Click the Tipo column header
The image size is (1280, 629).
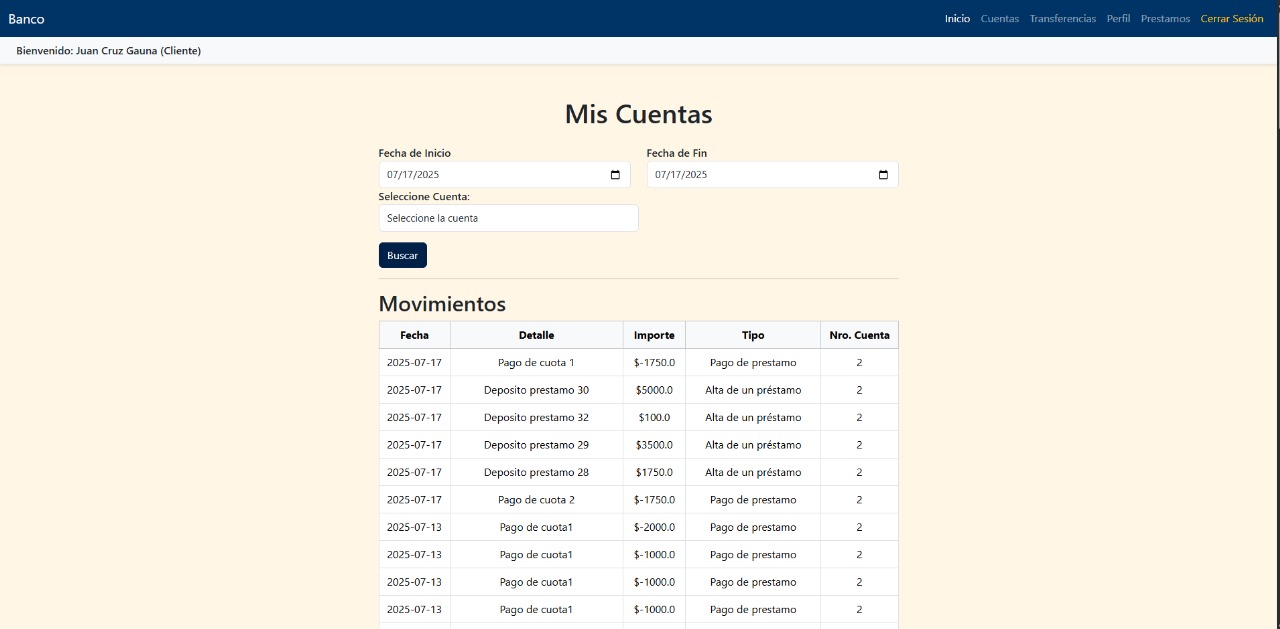pyautogui.click(x=753, y=335)
